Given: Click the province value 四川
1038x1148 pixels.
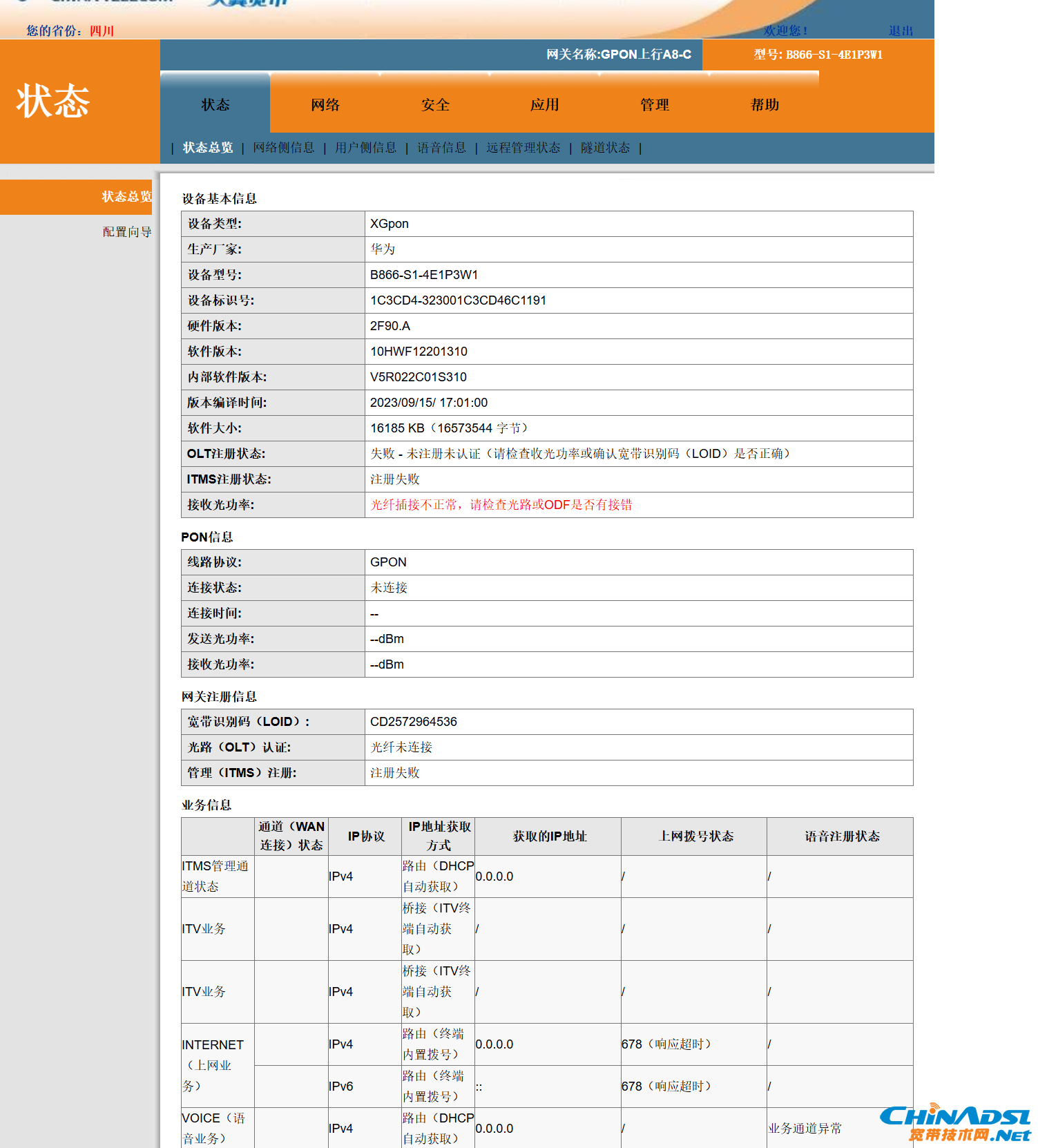Looking at the screenshot, I should (102, 31).
